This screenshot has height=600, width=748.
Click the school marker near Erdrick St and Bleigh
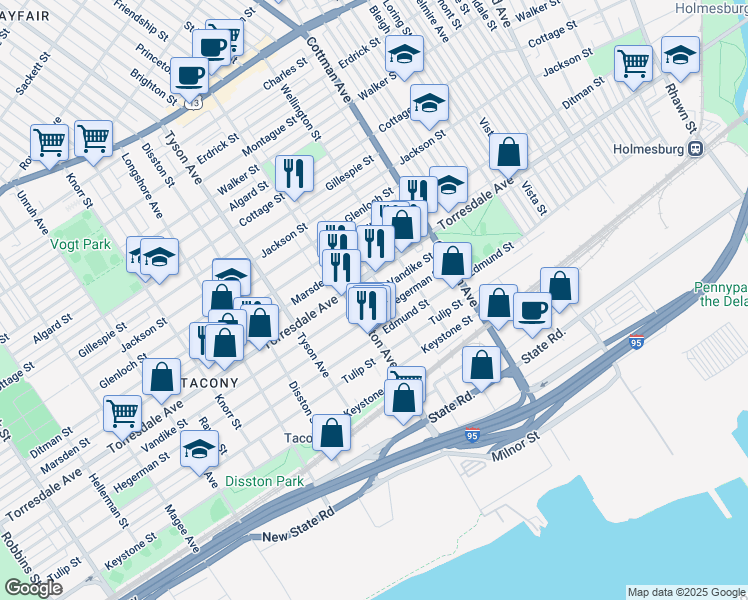coord(405,54)
